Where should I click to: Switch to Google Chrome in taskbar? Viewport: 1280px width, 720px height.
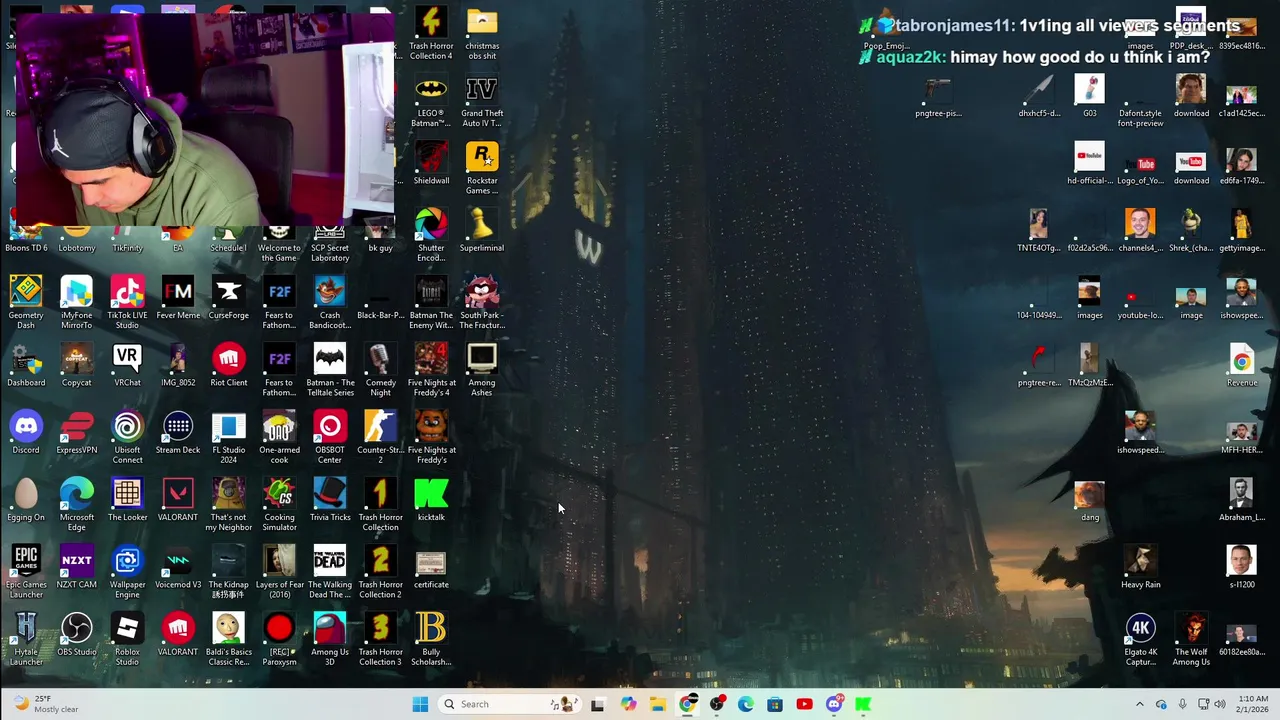687,704
